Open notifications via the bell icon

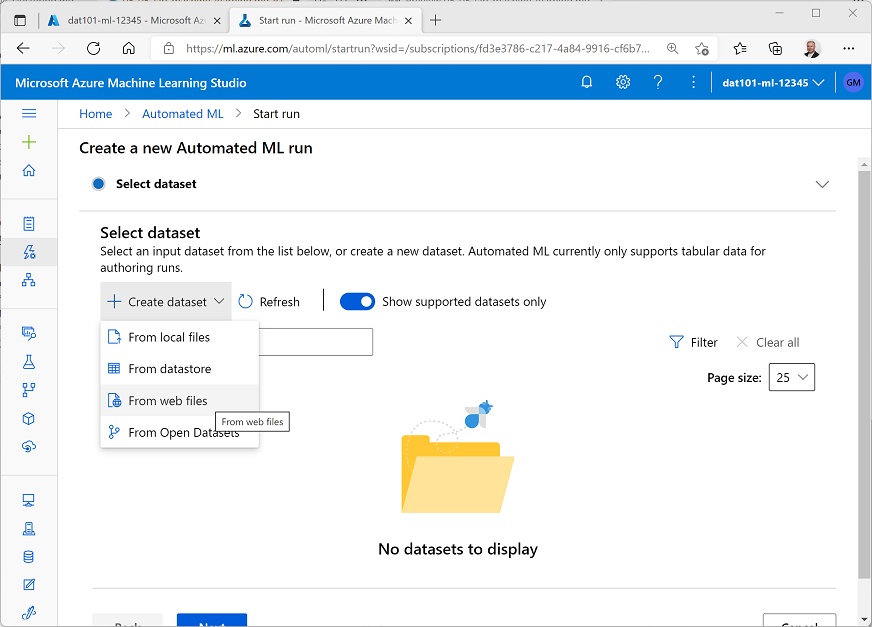[587, 82]
